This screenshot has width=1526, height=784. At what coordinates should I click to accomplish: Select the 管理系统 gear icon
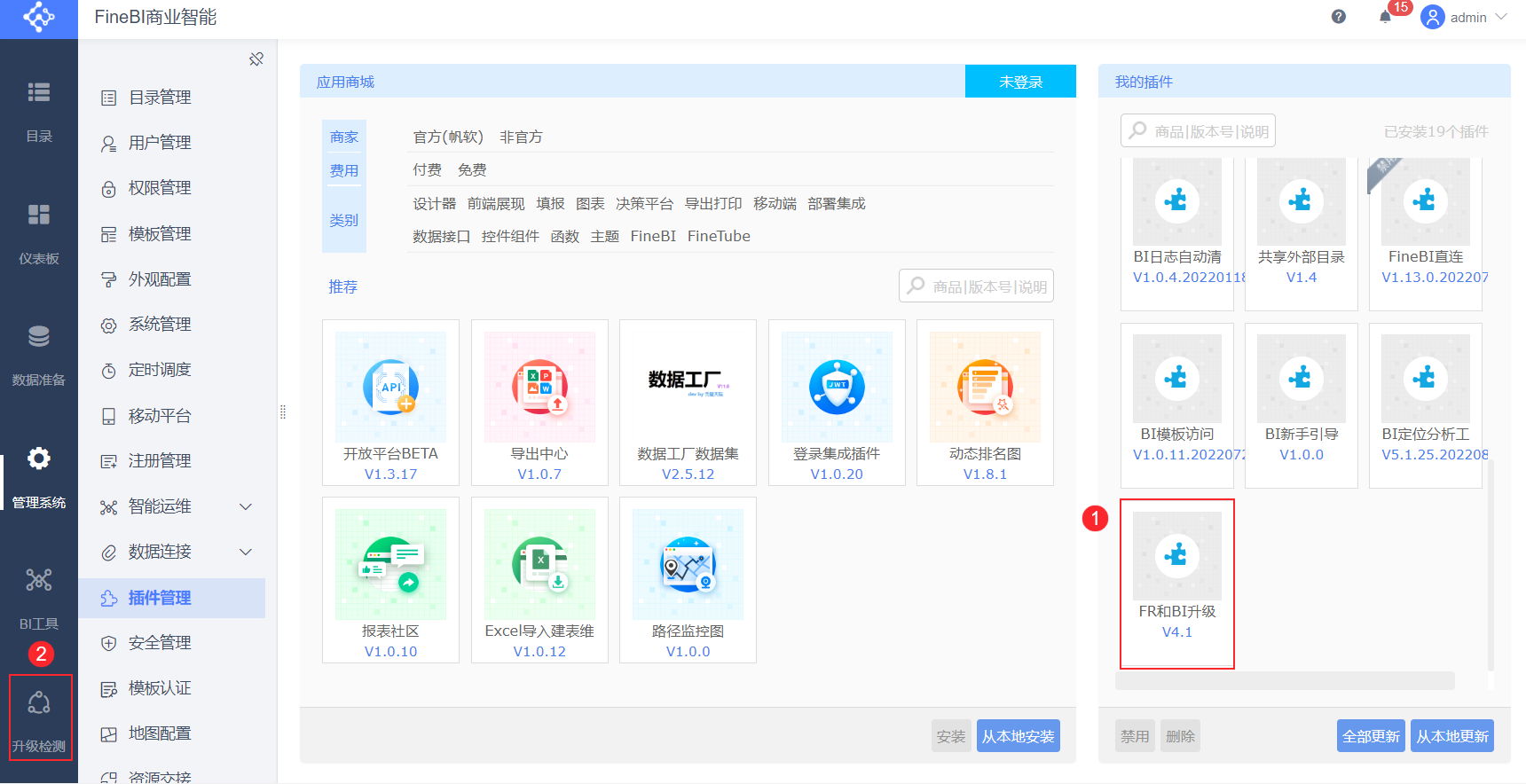39,459
